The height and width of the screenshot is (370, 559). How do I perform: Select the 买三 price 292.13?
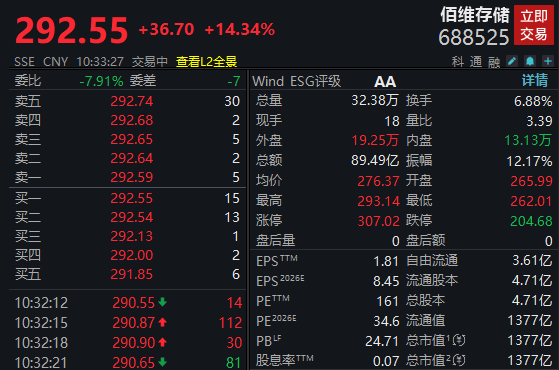pos(132,236)
